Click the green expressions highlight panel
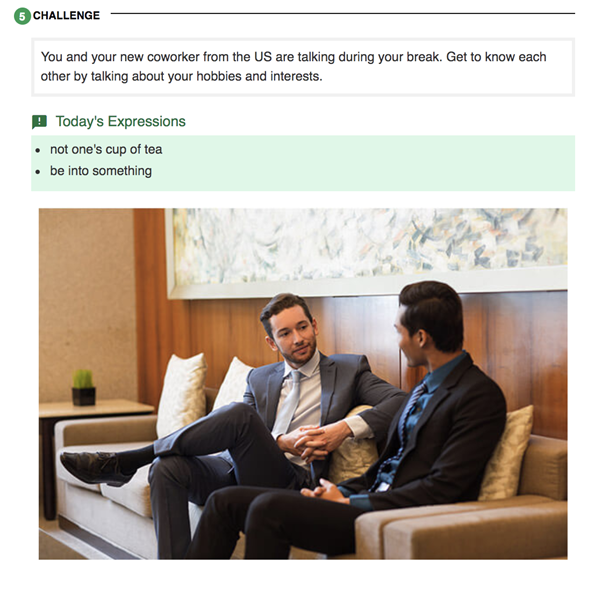Image resolution: width=602 pixels, height=593 pixels. [303, 163]
